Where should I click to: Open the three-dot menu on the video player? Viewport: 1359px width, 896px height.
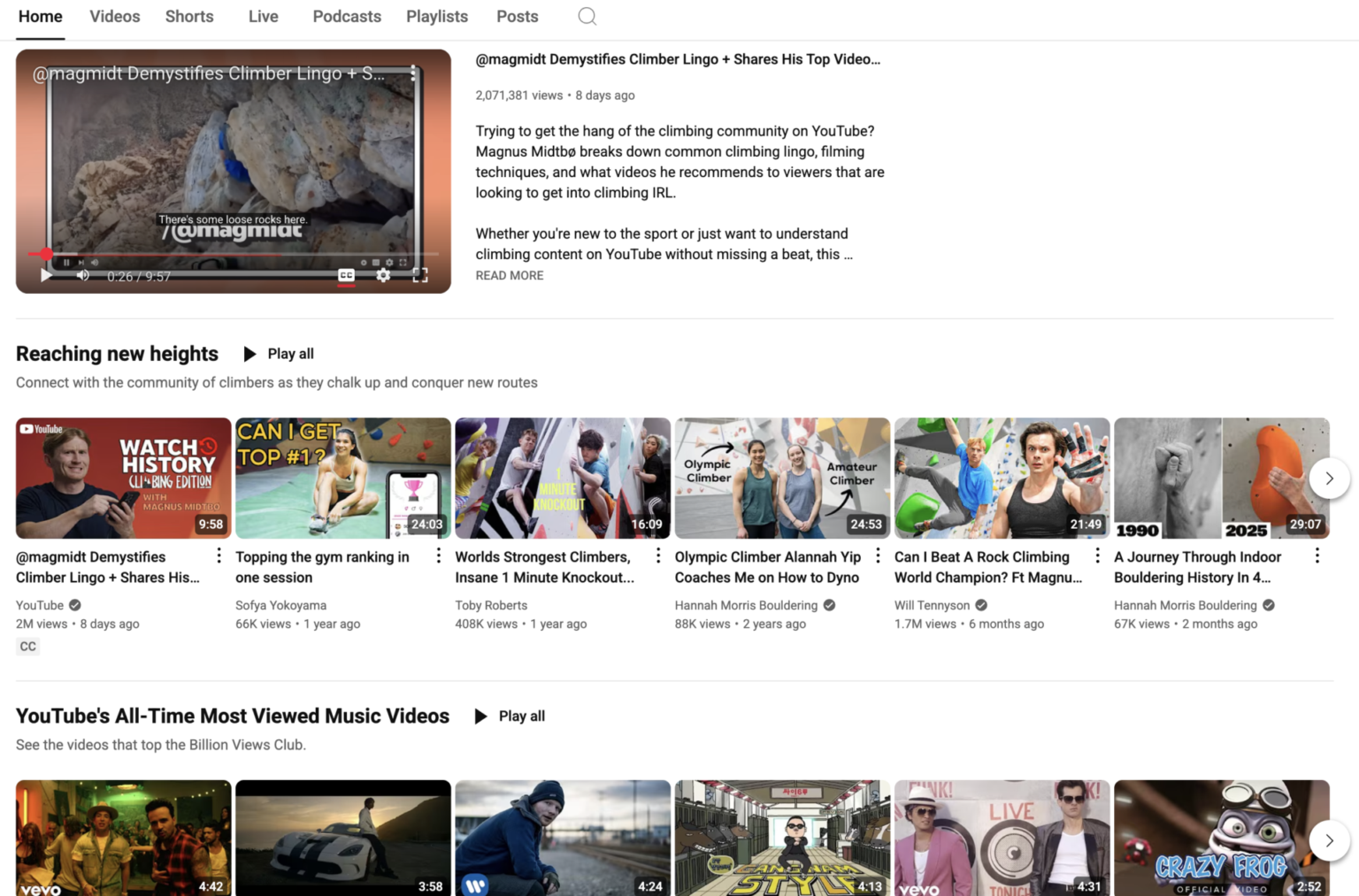pos(413,73)
